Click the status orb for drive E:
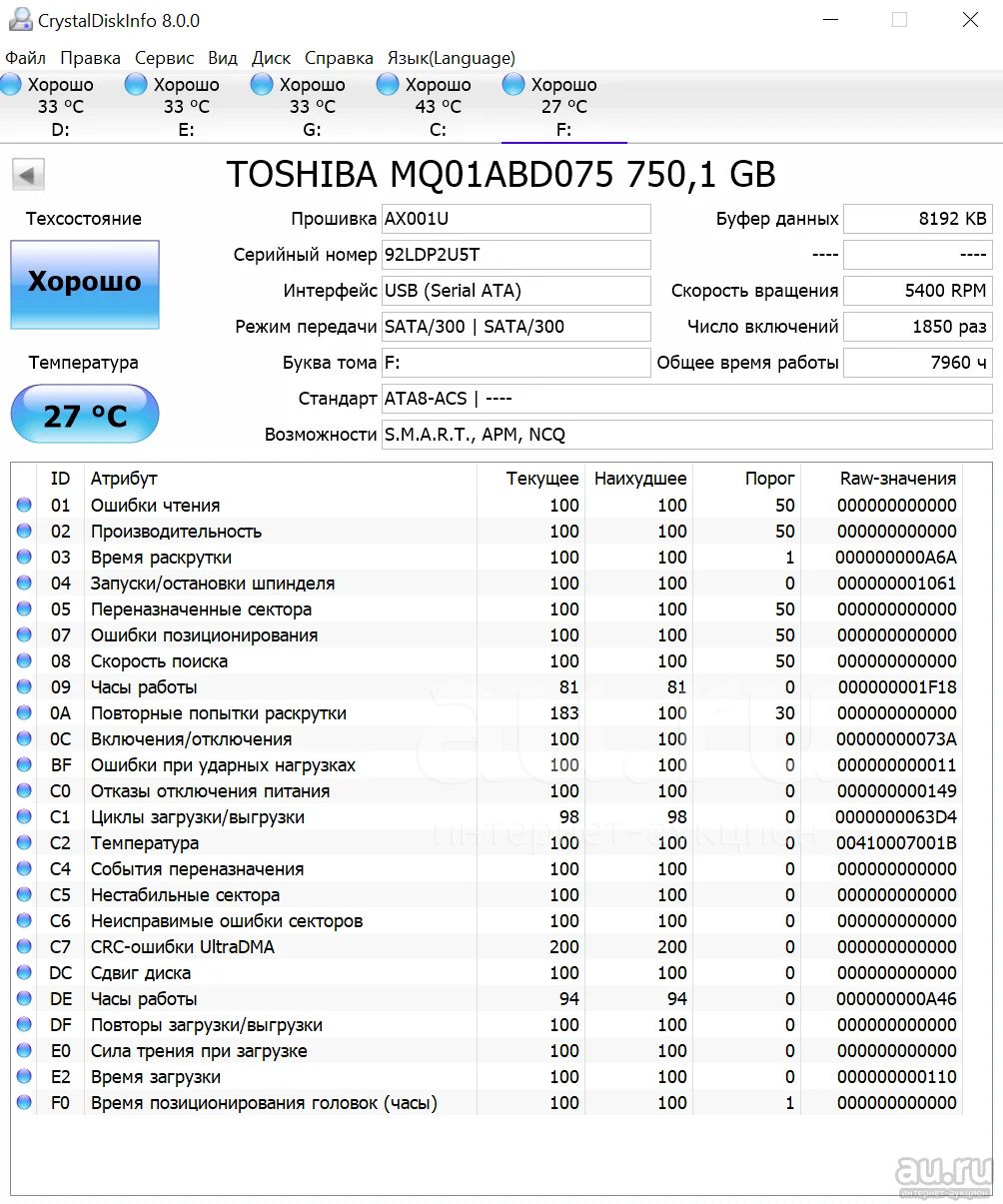The height and width of the screenshot is (1204, 1003). pyautogui.click(x=136, y=85)
